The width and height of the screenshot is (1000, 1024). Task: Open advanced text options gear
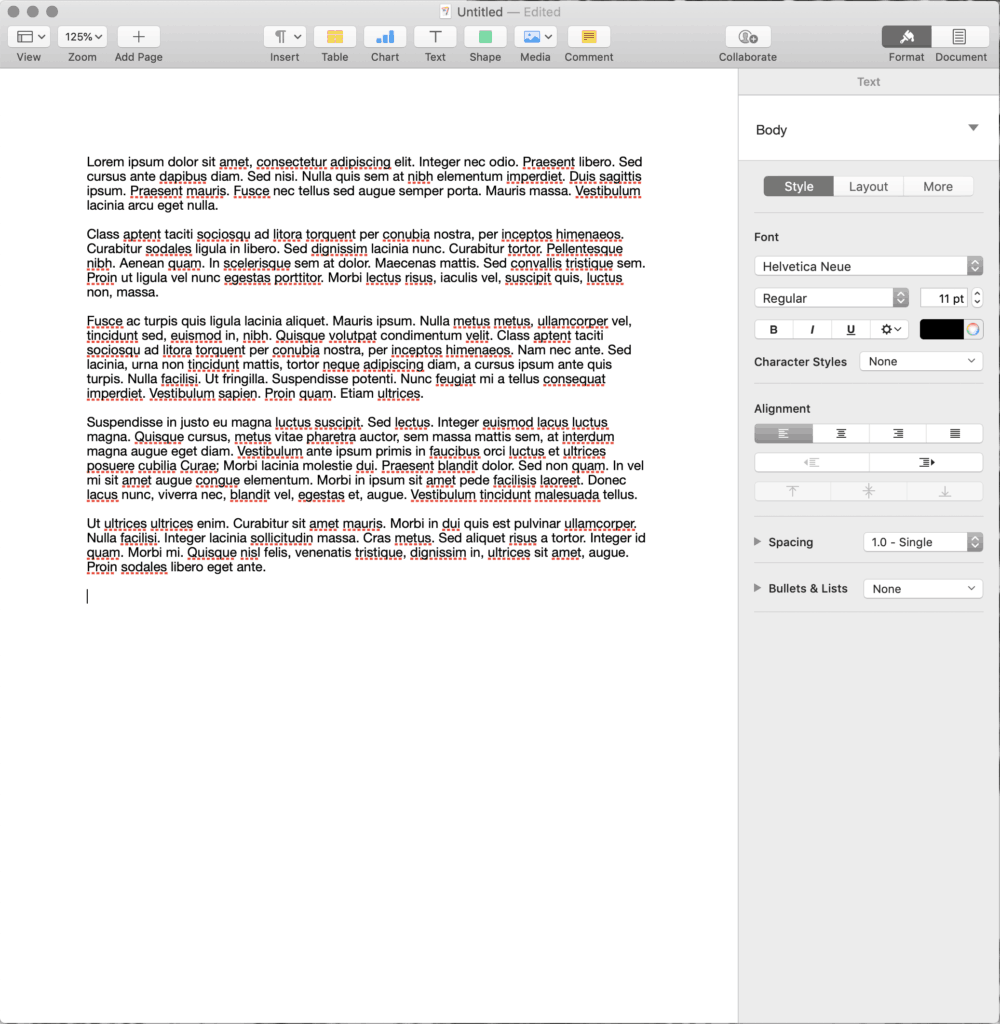tap(890, 329)
